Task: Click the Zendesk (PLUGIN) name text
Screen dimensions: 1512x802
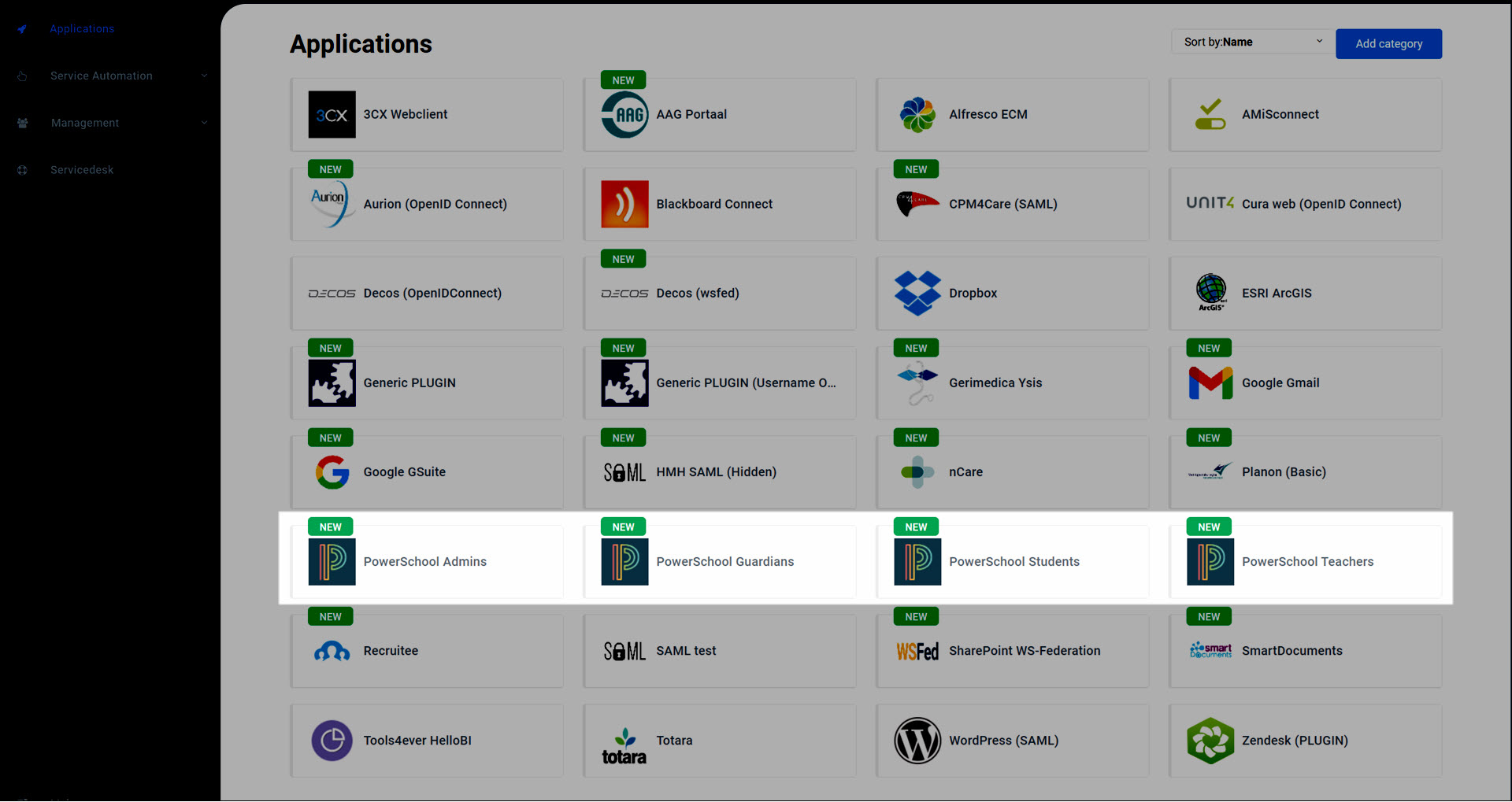Action: pyautogui.click(x=1295, y=741)
